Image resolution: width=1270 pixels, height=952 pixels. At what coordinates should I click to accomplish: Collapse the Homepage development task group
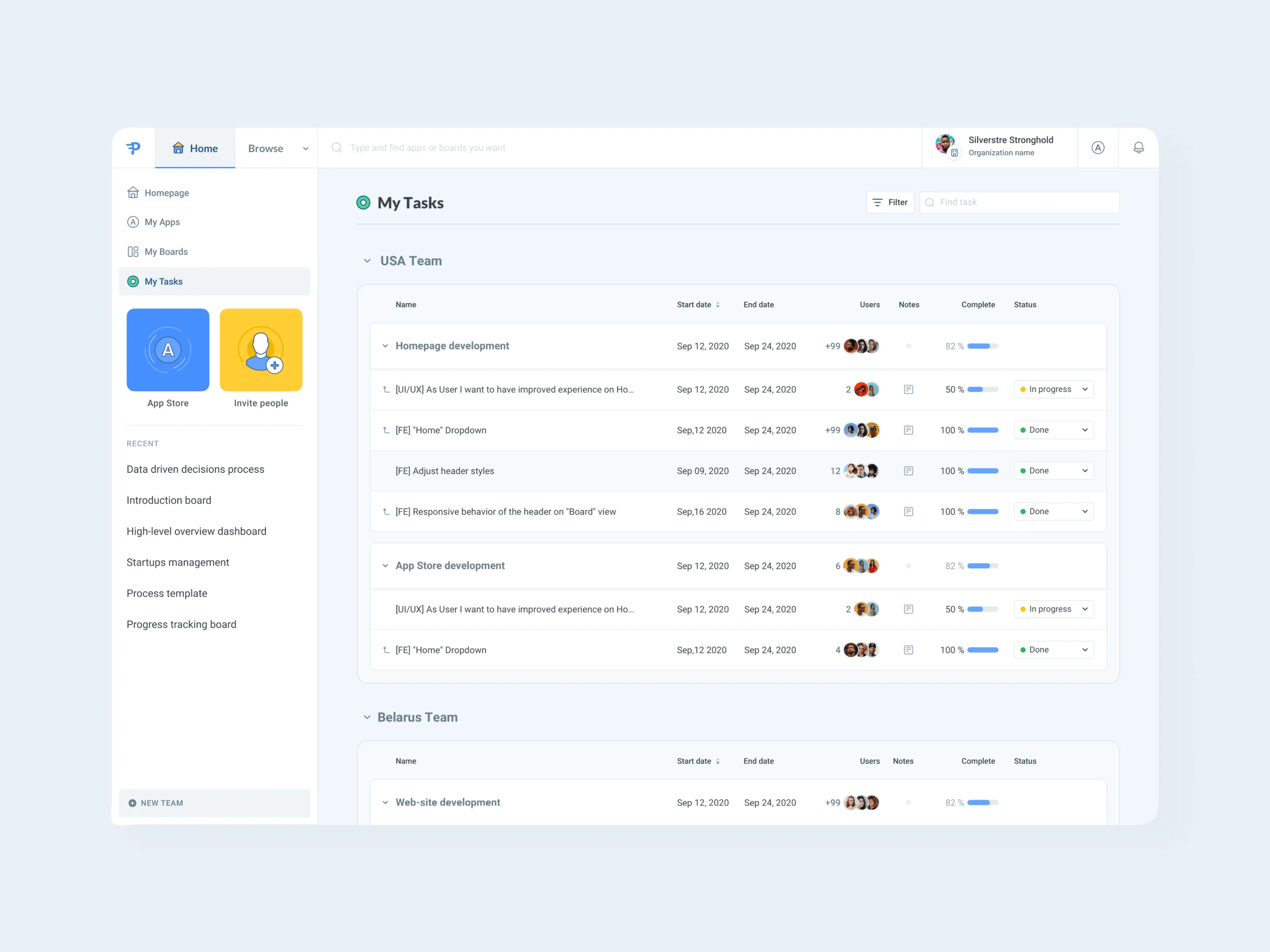tap(385, 345)
